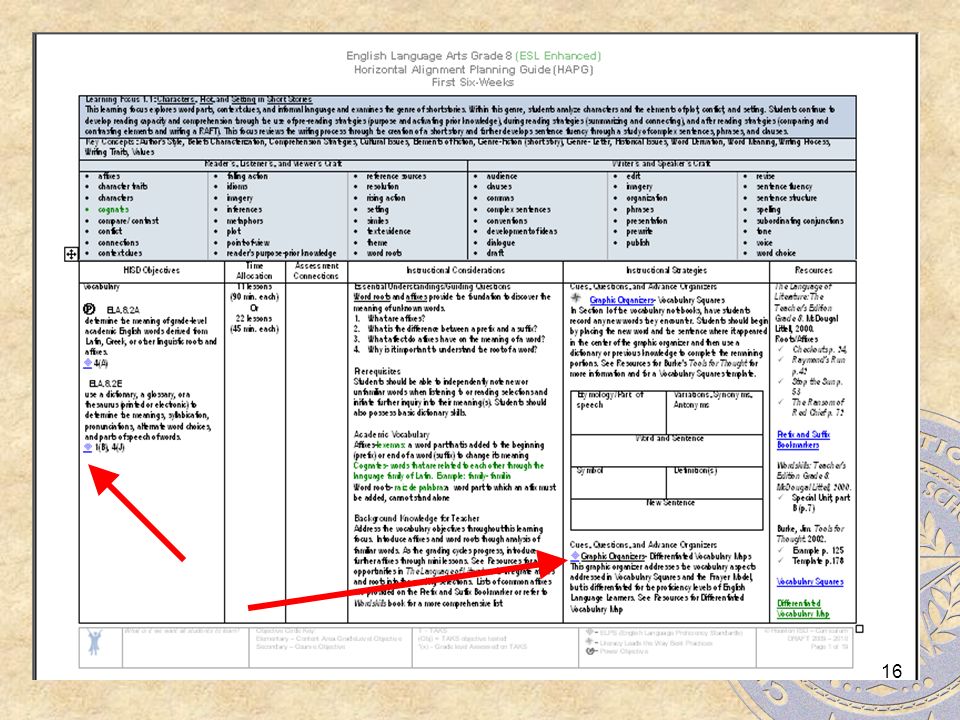Click the Power Objective legend icon in footer
960x720 pixels.
coord(590,651)
